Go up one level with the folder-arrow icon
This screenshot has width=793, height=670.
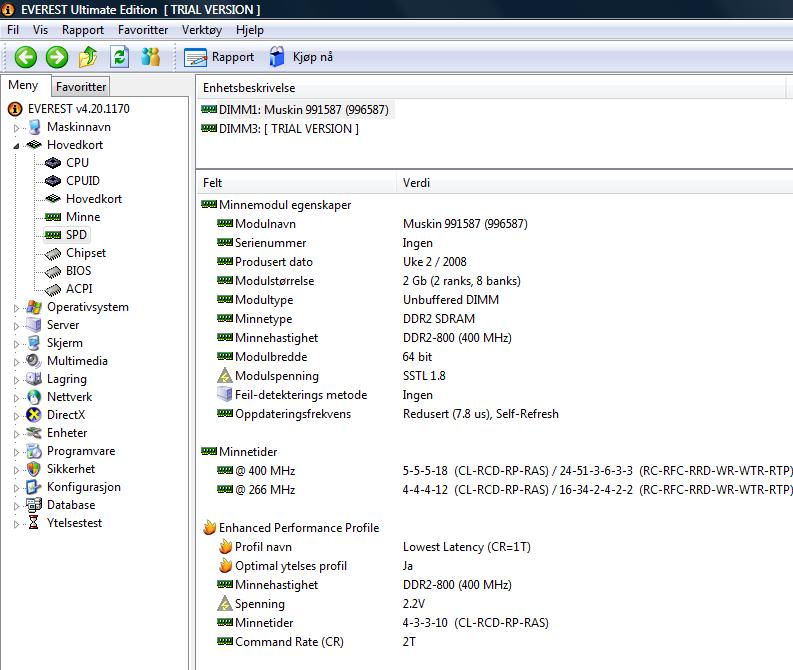88,57
